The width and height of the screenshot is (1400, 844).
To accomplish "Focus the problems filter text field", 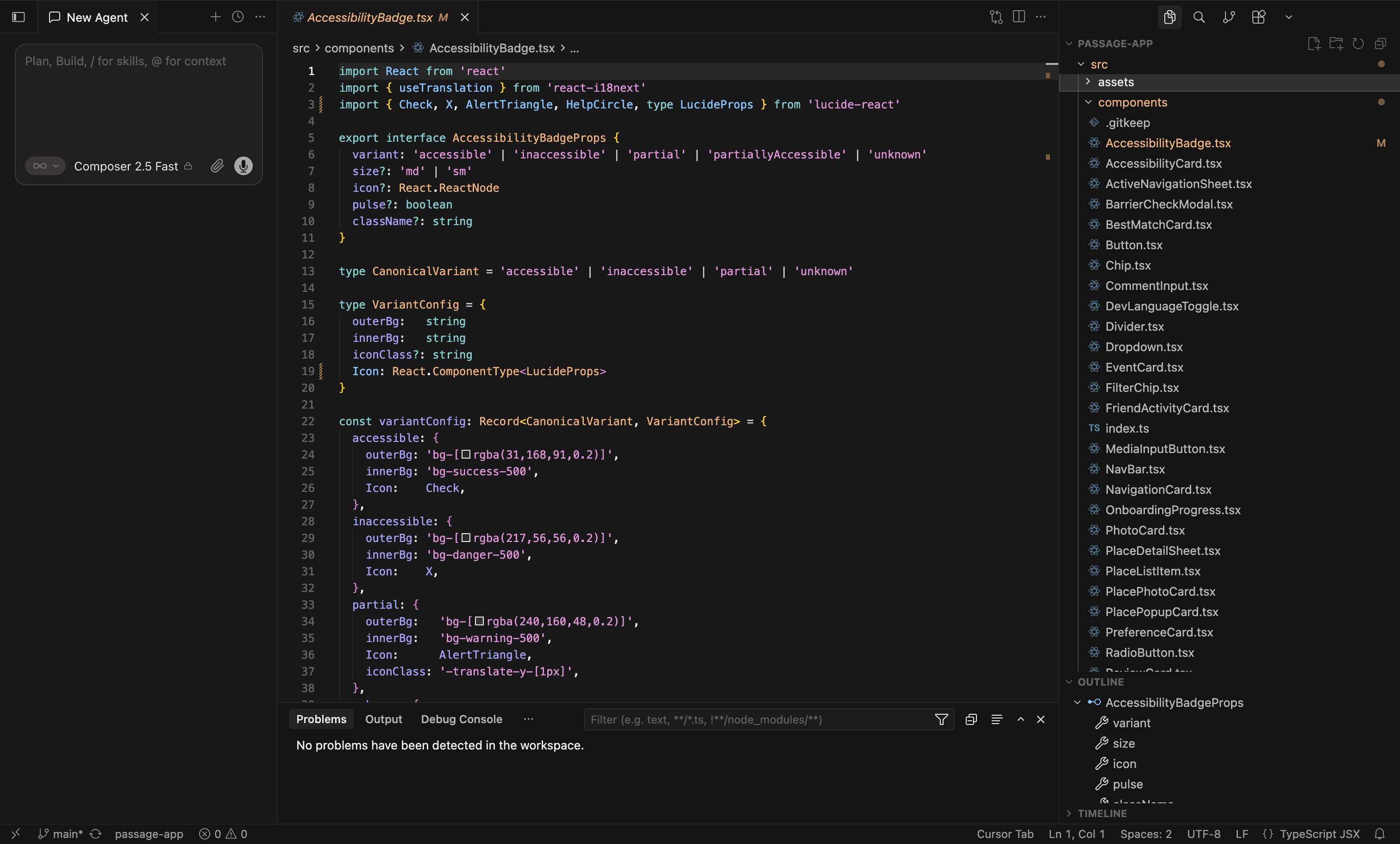I will (759, 719).
